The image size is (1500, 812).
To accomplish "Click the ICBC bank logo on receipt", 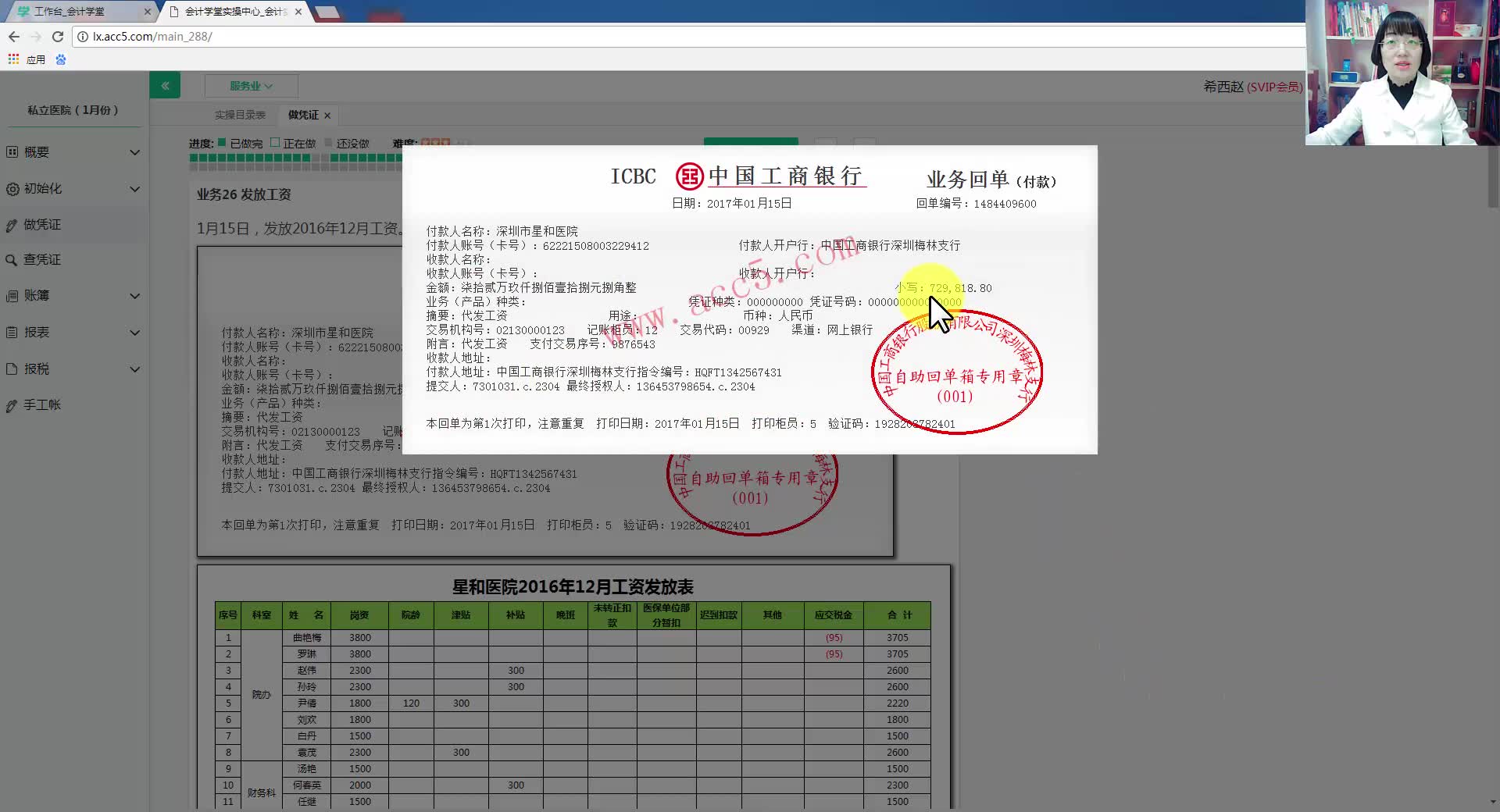I will pyautogui.click(x=689, y=176).
